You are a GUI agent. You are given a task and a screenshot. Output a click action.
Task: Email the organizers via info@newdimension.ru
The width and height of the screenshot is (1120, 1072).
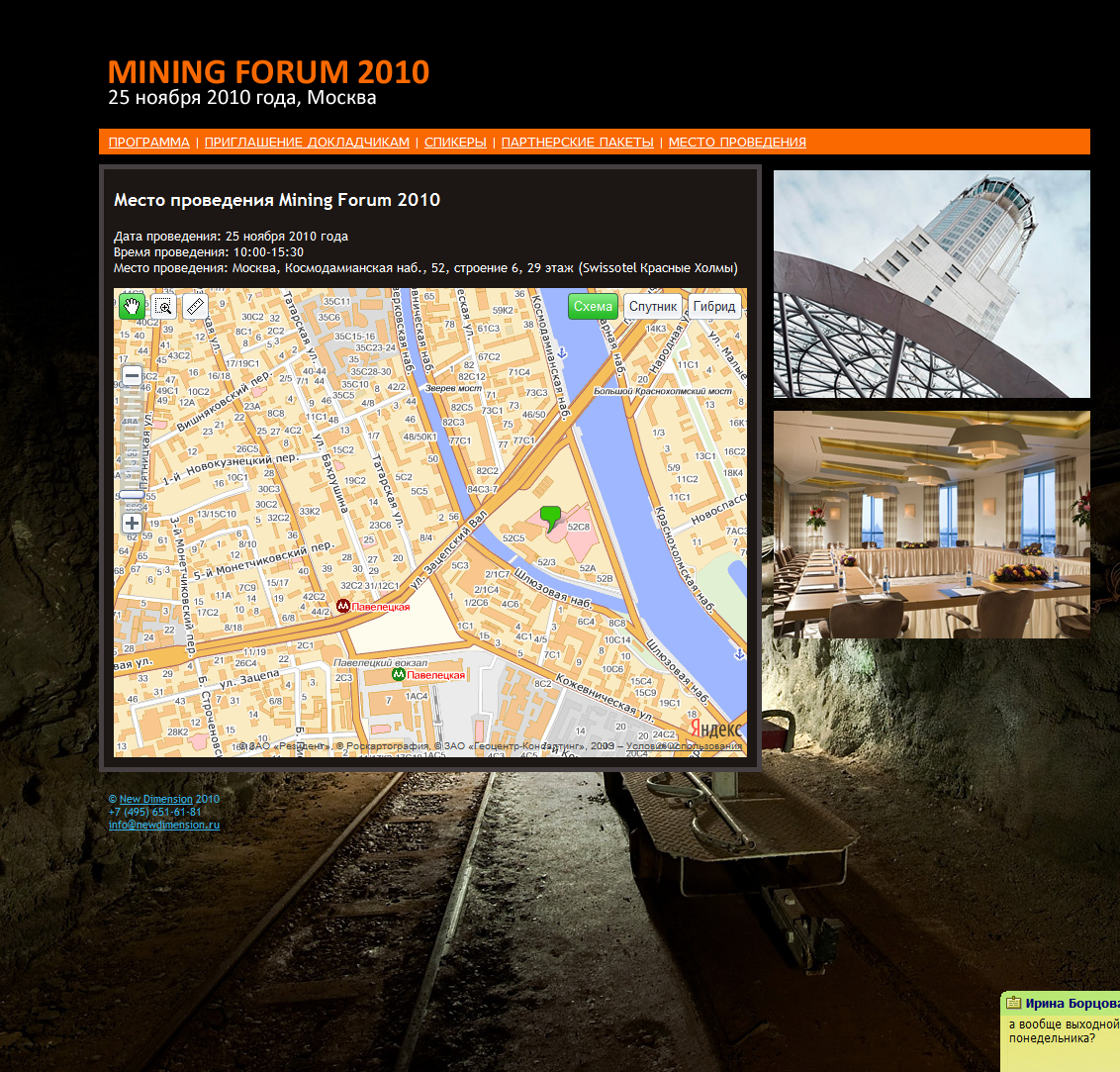click(163, 824)
